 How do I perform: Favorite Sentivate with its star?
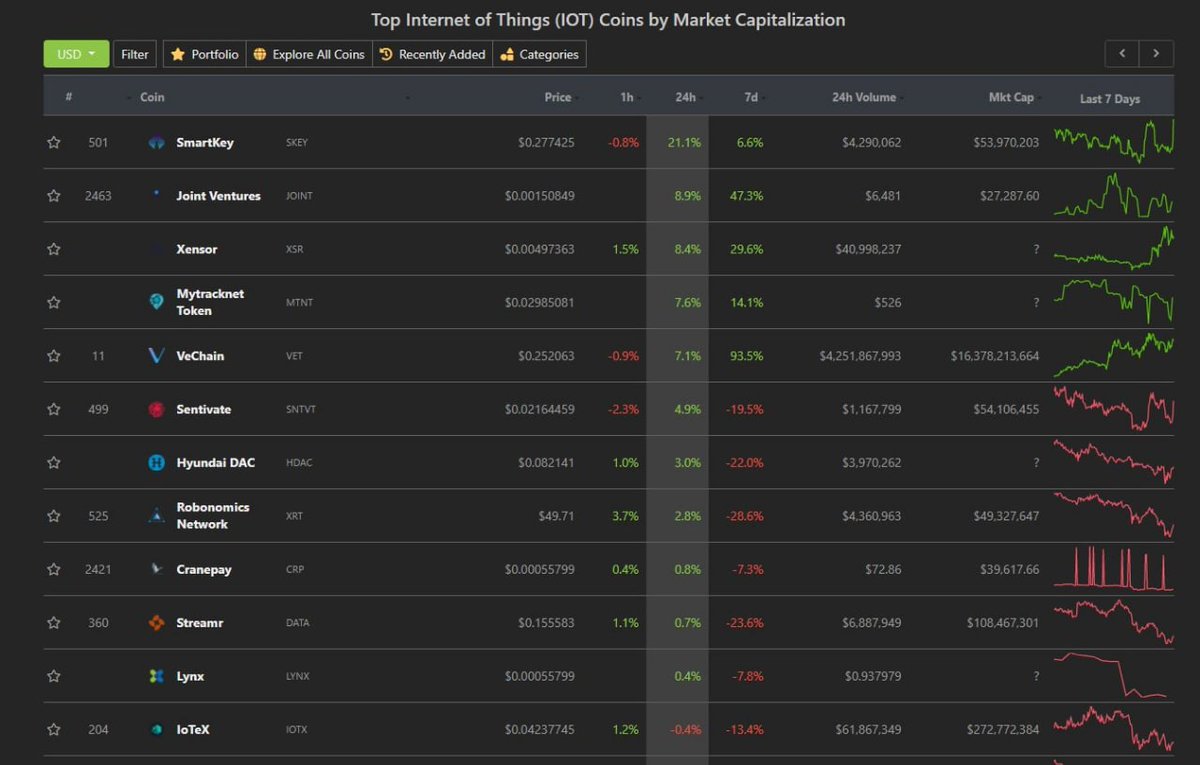(54, 409)
